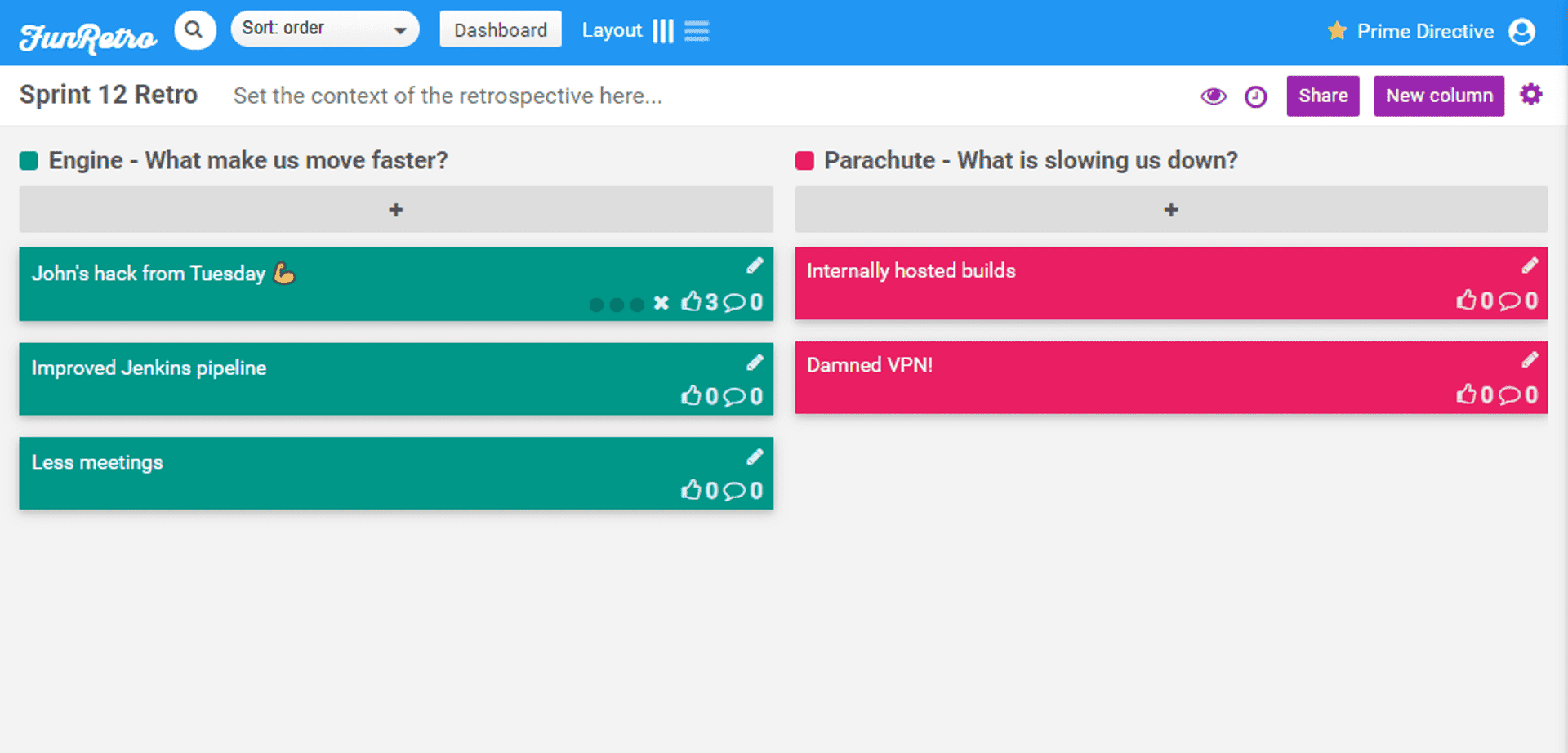The image size is (1568, 753).
Task: Open comments on Less meetings card
Action: 735,491
